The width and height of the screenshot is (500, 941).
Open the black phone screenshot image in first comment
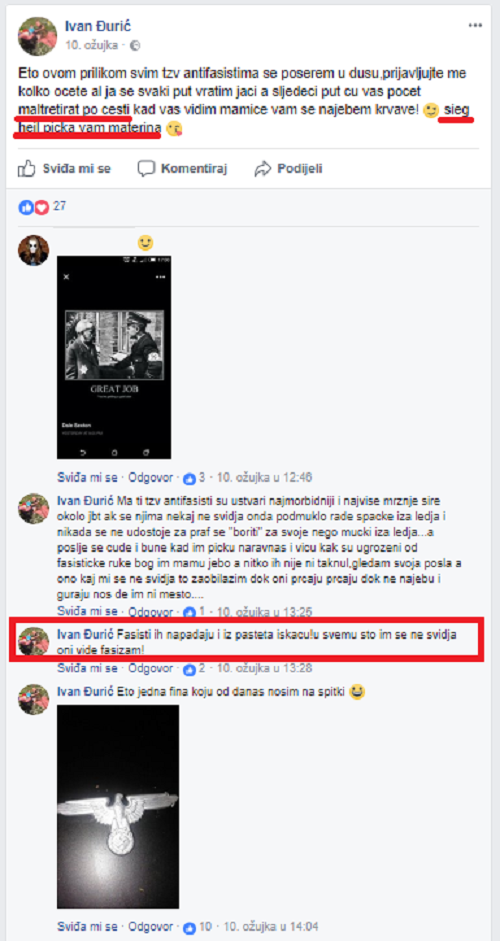coord(114,358)
